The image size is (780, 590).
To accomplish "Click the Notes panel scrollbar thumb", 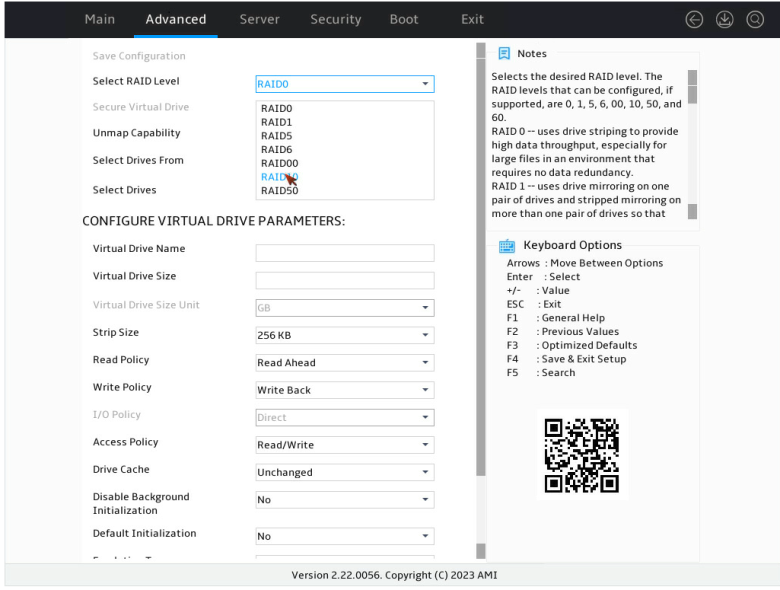I will tap(692, 95).
